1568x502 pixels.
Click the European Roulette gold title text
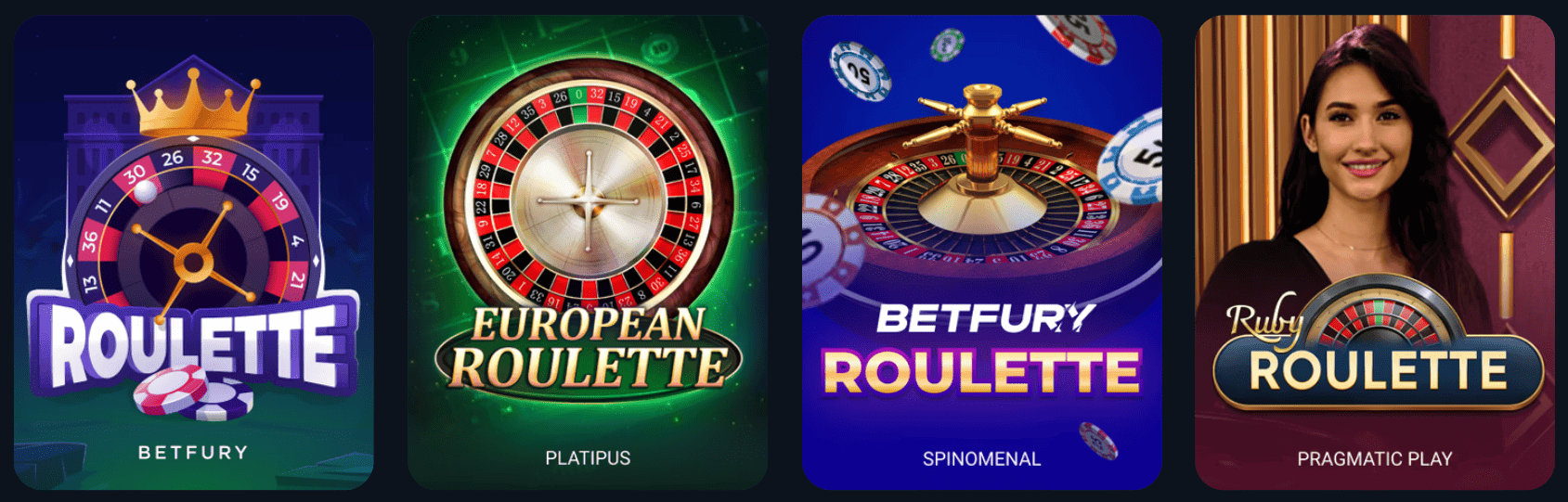pos(588,348)
